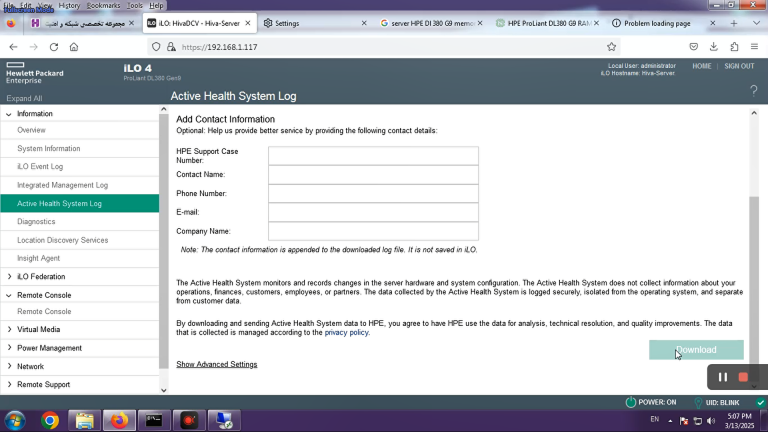Screen dimensions: 768x432
Task: Open the privacy policy link
Action: coord(346,333)
